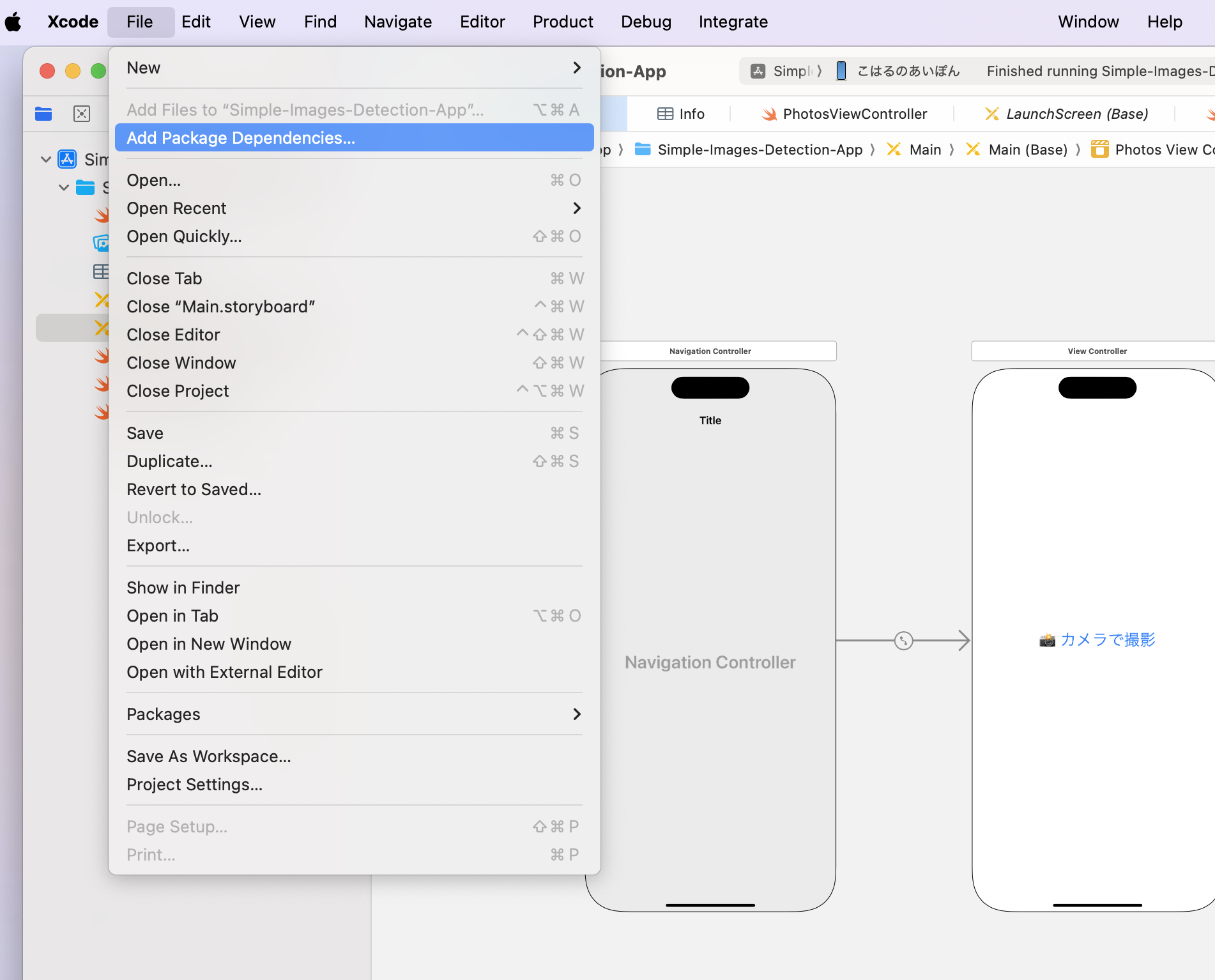Choose Close Editor

coord(355,335)
